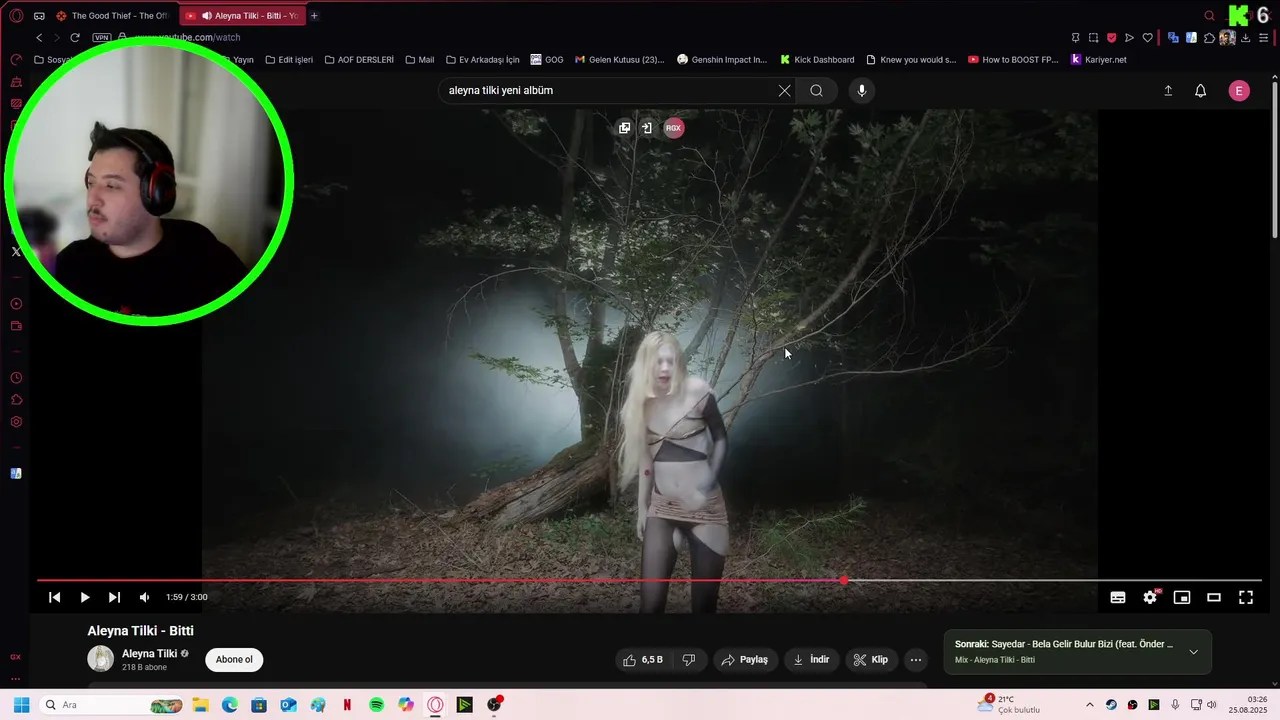
Task: Open How to BOOST FP bookmark
Action: click(x=1013, y=60)
